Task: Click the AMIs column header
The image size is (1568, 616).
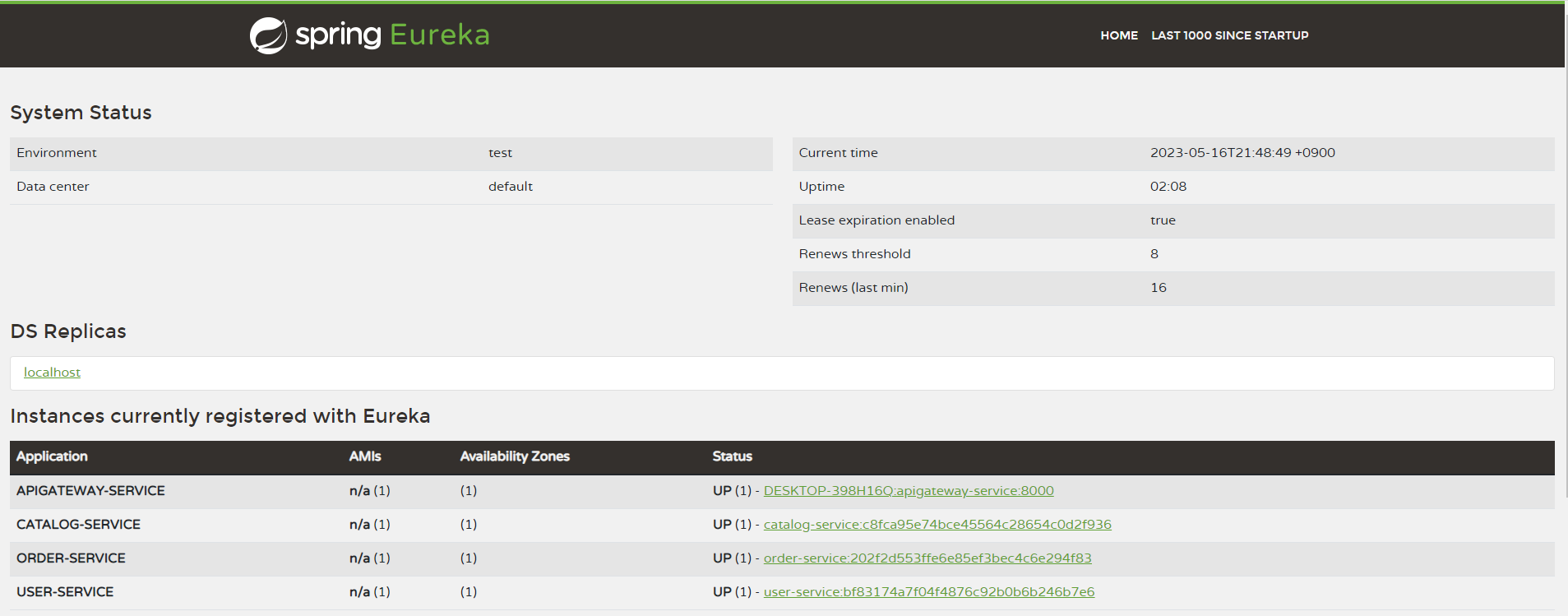Action: click(x=365, y=456)
